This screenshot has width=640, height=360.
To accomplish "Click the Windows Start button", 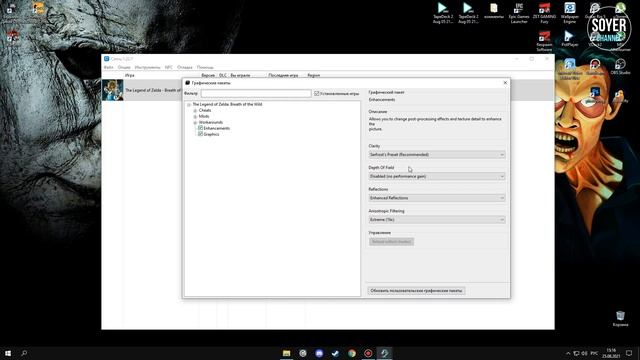I will pos(8,353).
